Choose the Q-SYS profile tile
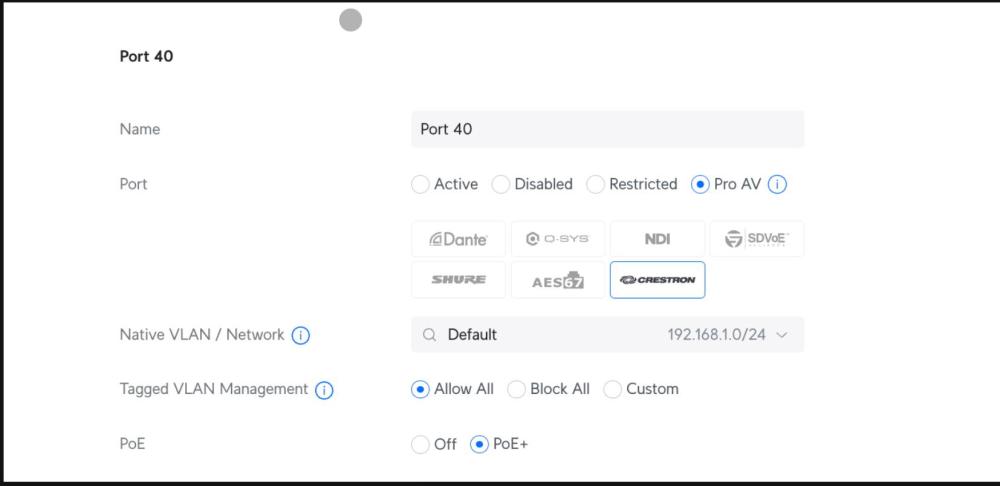The width and height of the screenshot is (1000, 486). coord(558,239)
